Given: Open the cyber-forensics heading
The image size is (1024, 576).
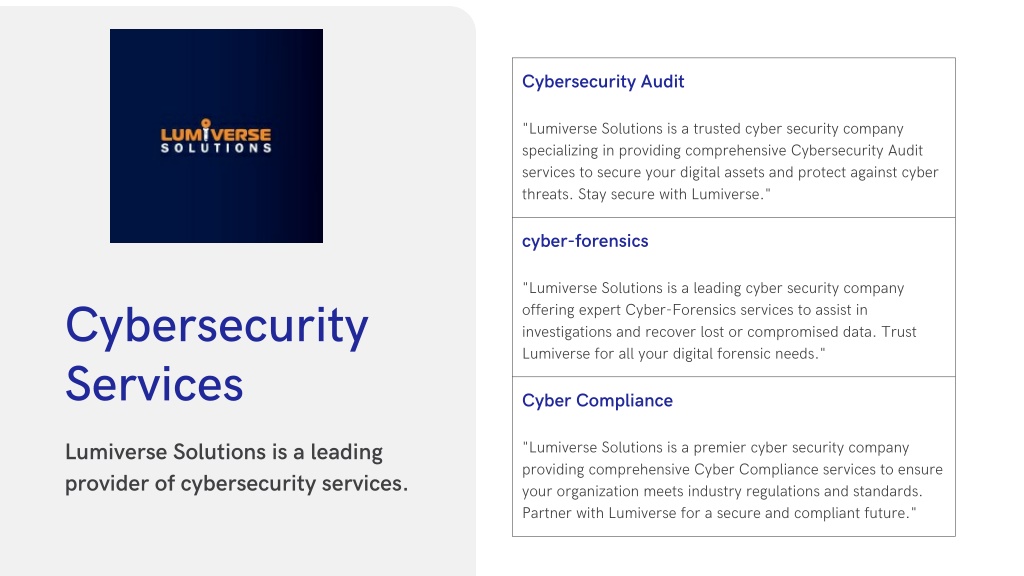Looking at the screenshot, I should tap(585, 241).
